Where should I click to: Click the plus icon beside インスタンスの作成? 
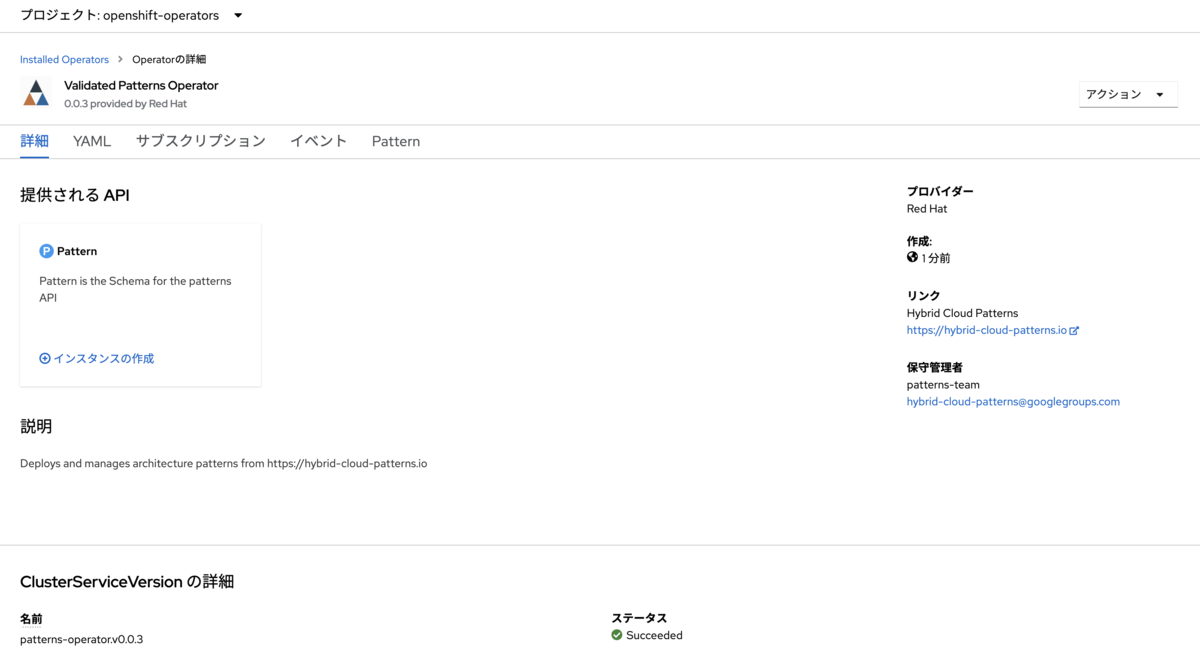pyautogui.click(x=45, y=358)
